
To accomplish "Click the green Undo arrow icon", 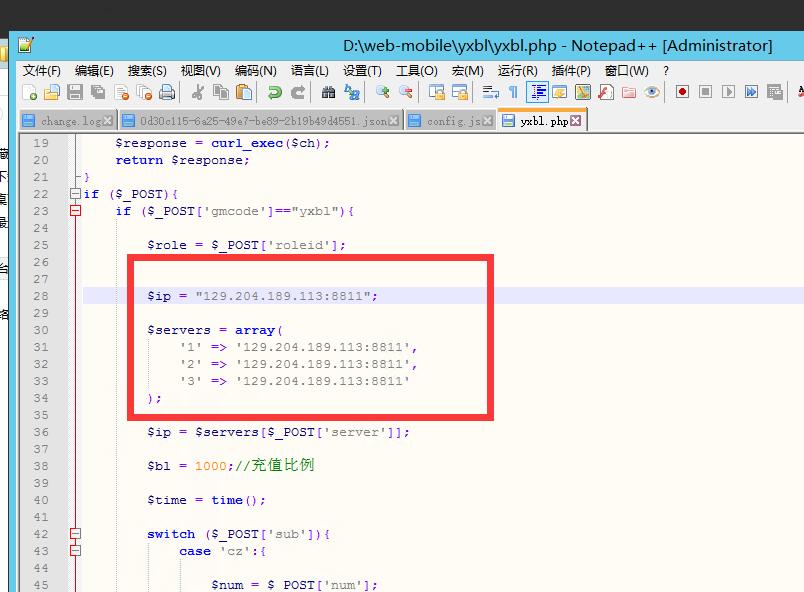I will click(x=274, y=92).
